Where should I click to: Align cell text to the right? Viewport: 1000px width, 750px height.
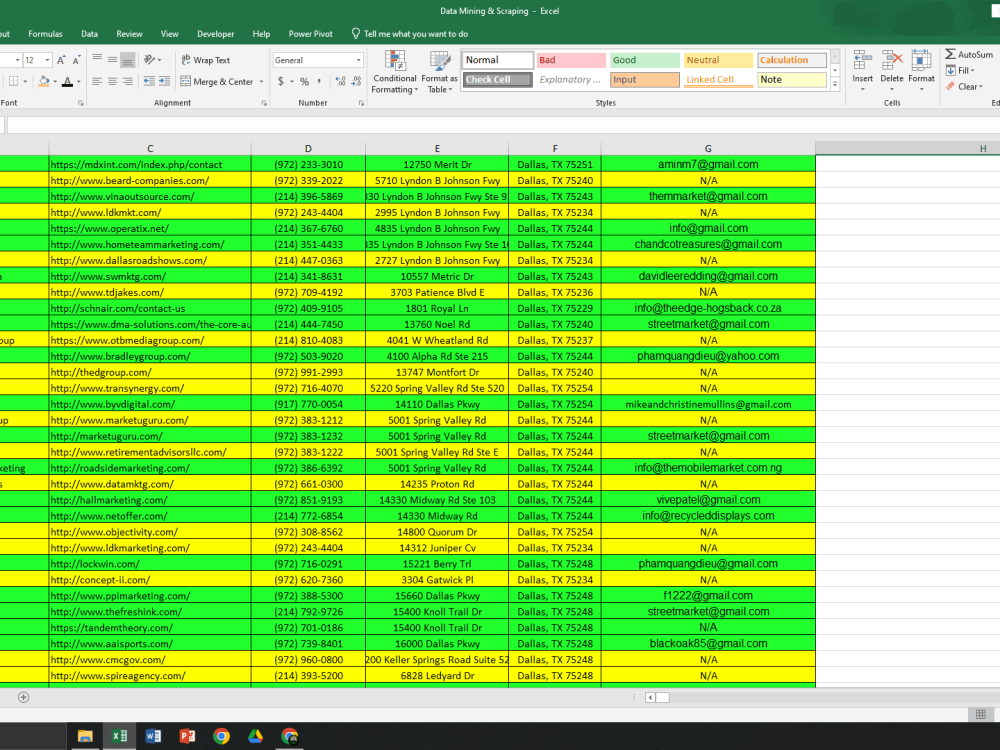128,81
